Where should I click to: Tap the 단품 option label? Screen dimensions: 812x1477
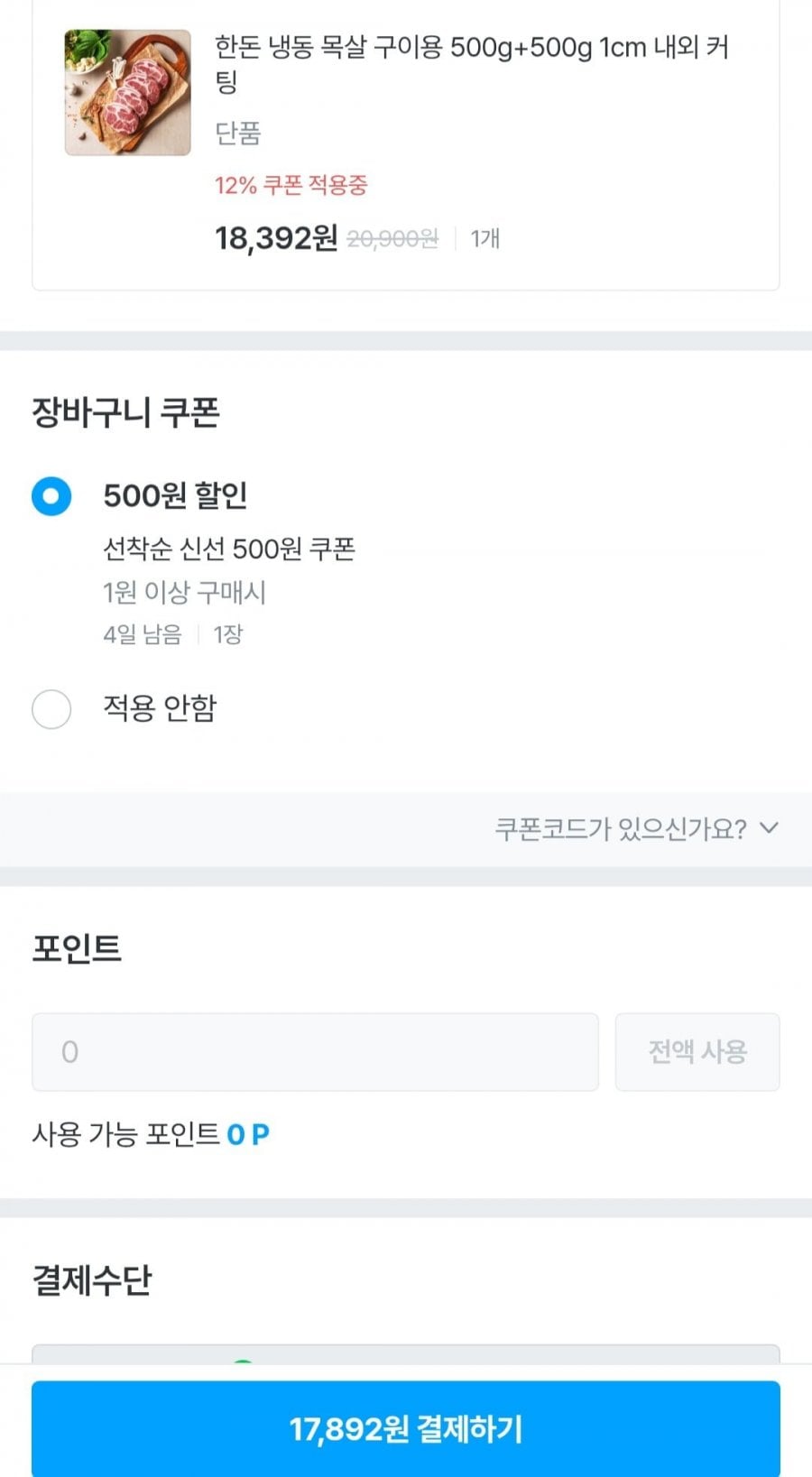(x=237, y=134)
